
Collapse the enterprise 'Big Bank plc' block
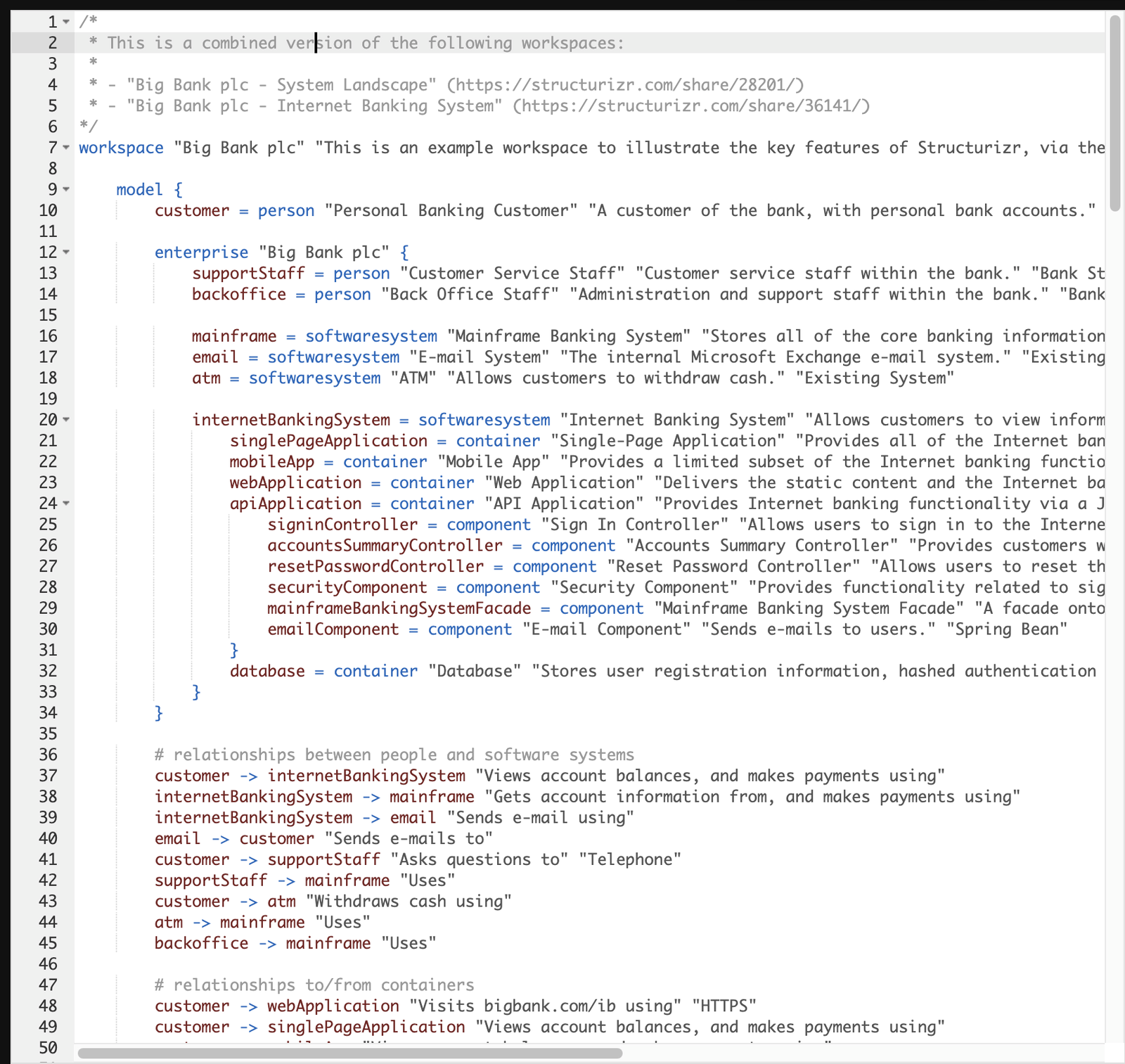(65, 252)
